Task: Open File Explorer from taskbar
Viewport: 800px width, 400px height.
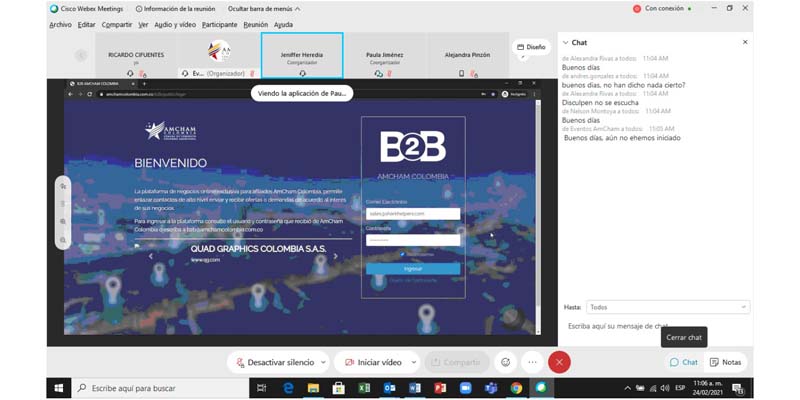Action: 313,388
